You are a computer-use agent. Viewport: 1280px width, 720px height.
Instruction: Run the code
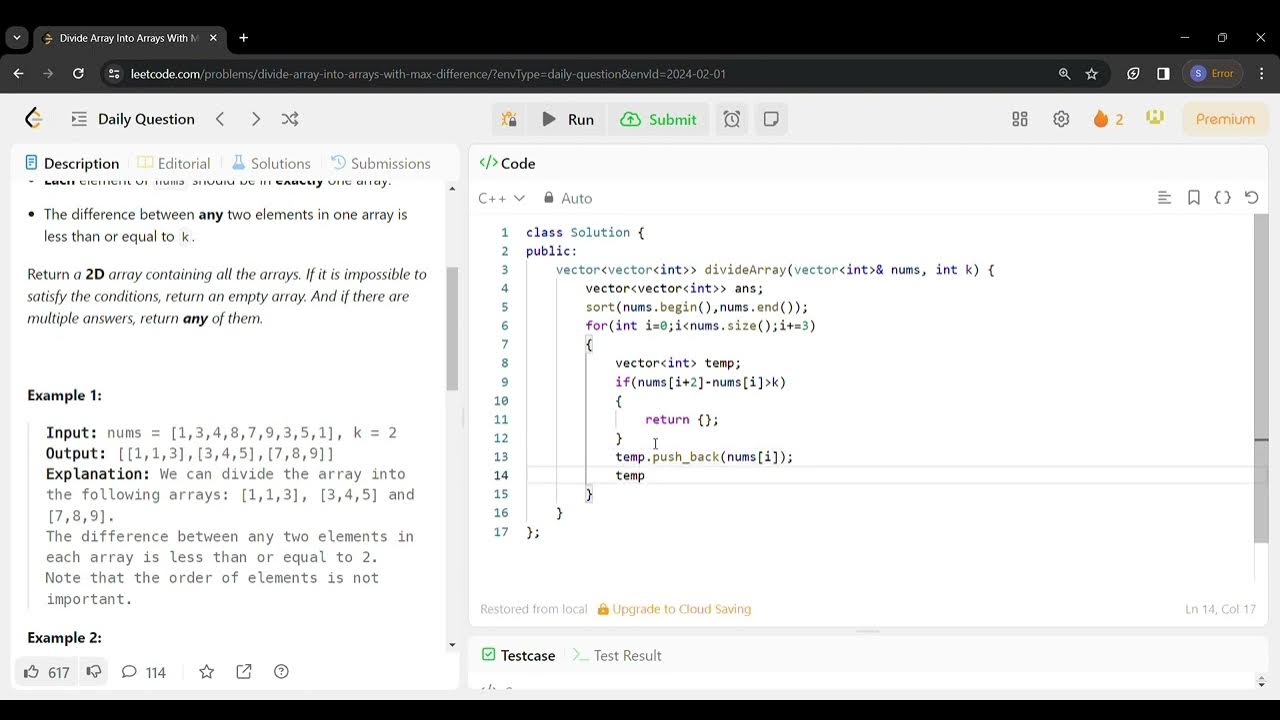[568, 119]
